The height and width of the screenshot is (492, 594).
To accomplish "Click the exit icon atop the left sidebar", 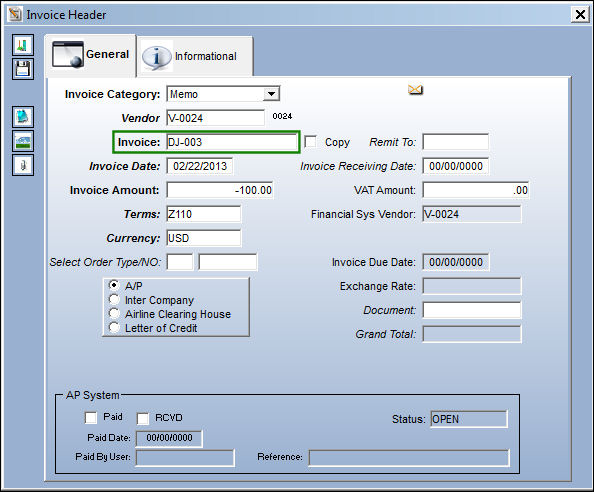I will pyautogui.click(x=23, y=45).
